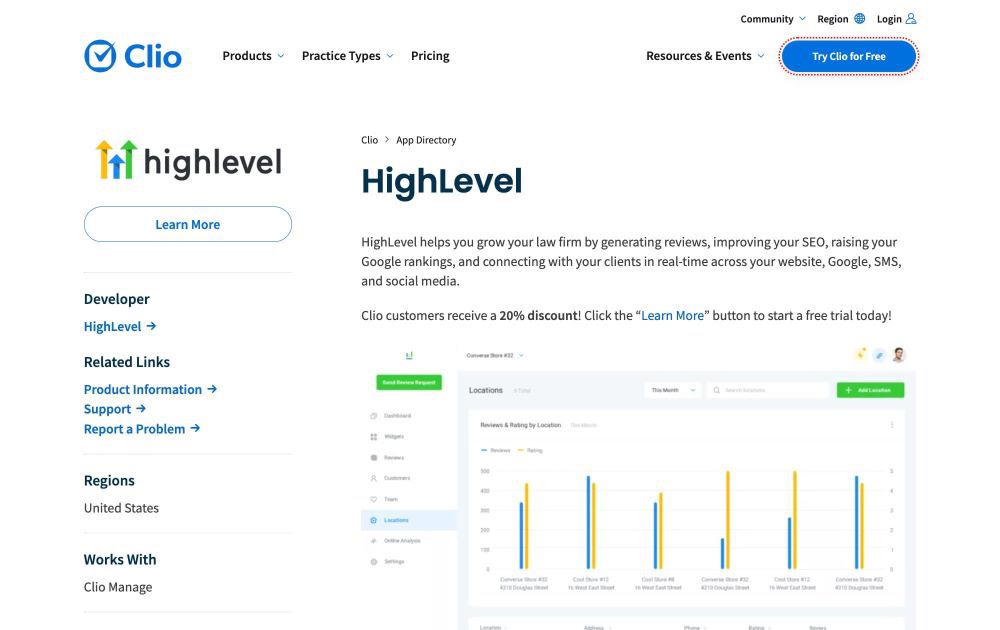Click the Regions heading
Image resolution: width=1000 pixels, height=630 pixels.
coord(109,481)
